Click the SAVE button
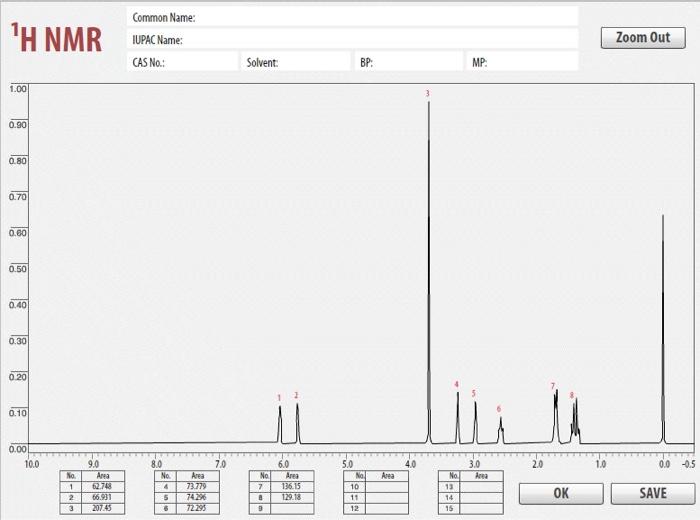Image resolution: width=700 pixels, height=520 pixels. coord(653,493)
